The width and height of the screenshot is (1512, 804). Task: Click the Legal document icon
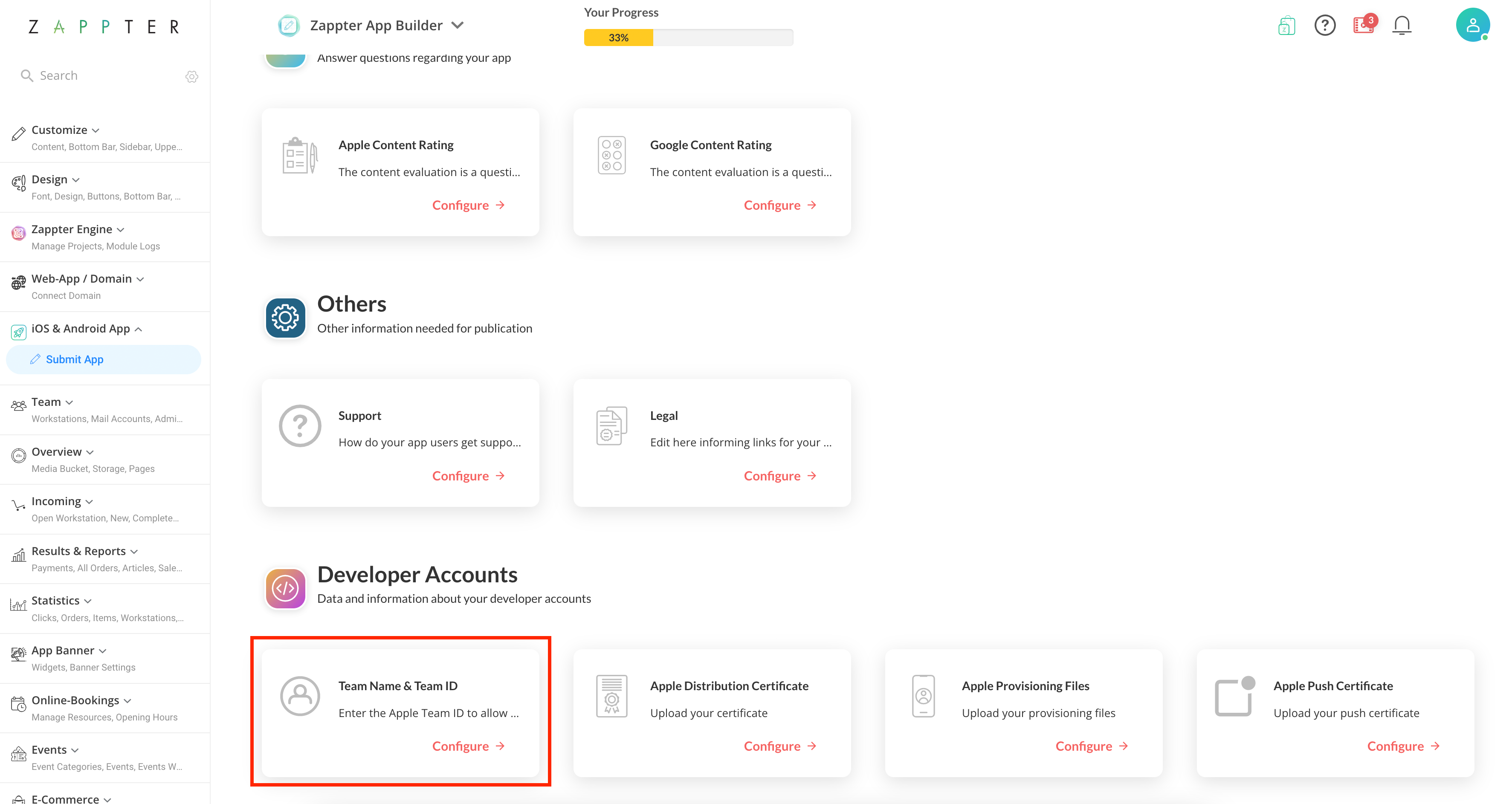point(611,426)
